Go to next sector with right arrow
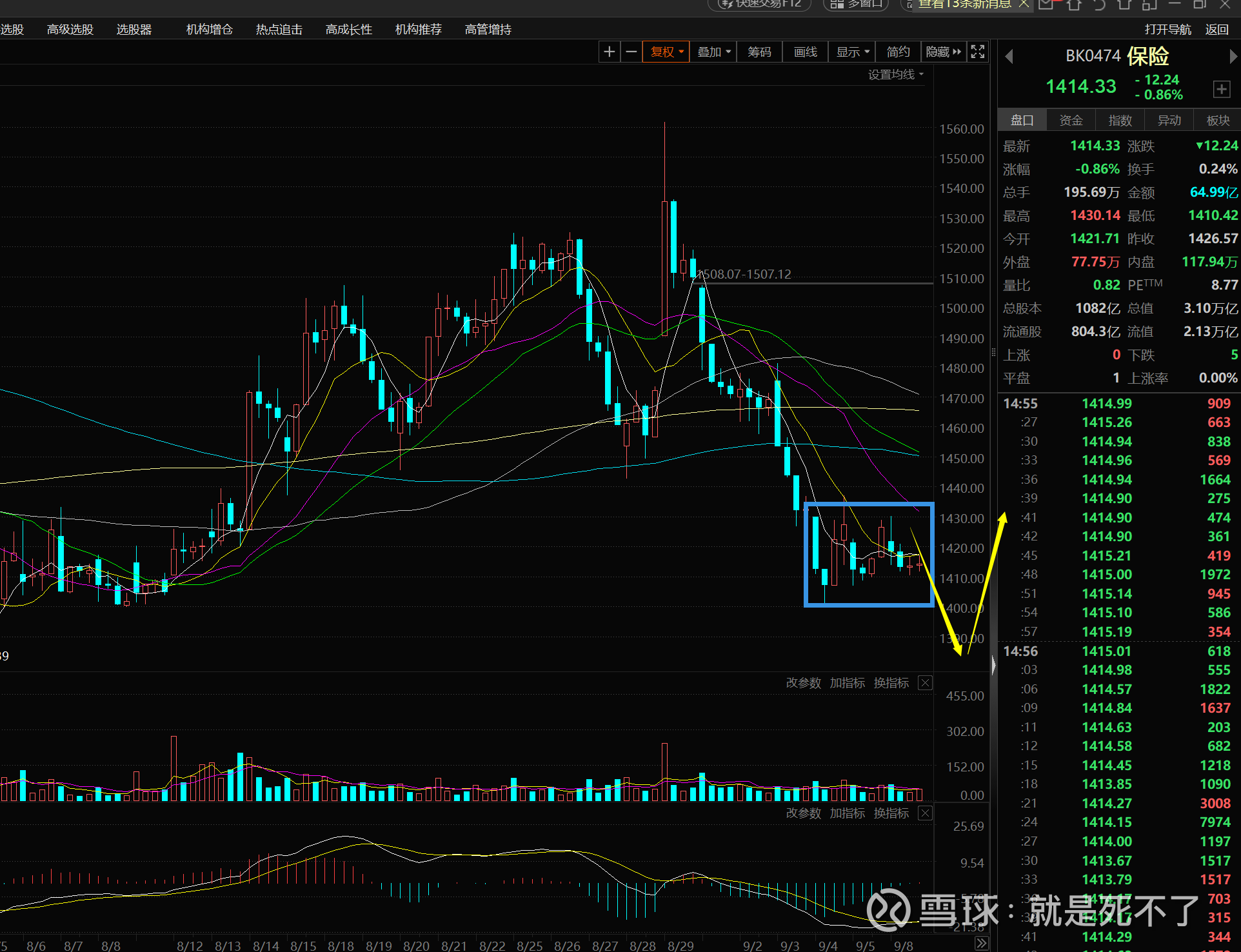 (x=1233, y=57)
